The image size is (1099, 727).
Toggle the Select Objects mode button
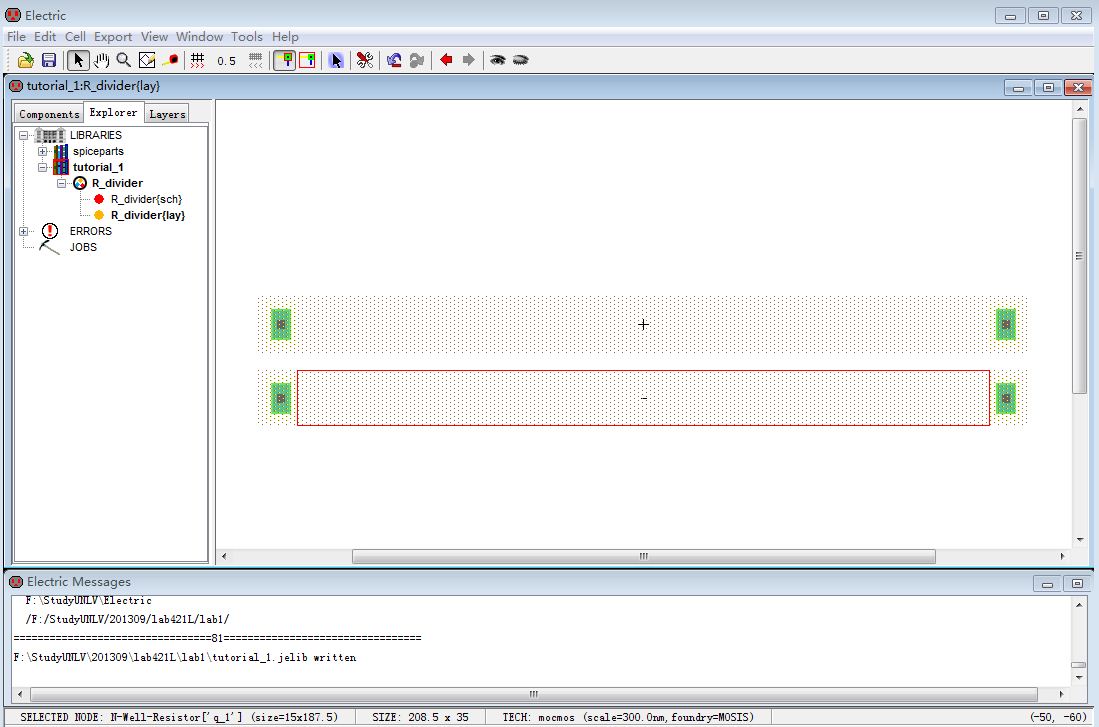coord(285,60)
